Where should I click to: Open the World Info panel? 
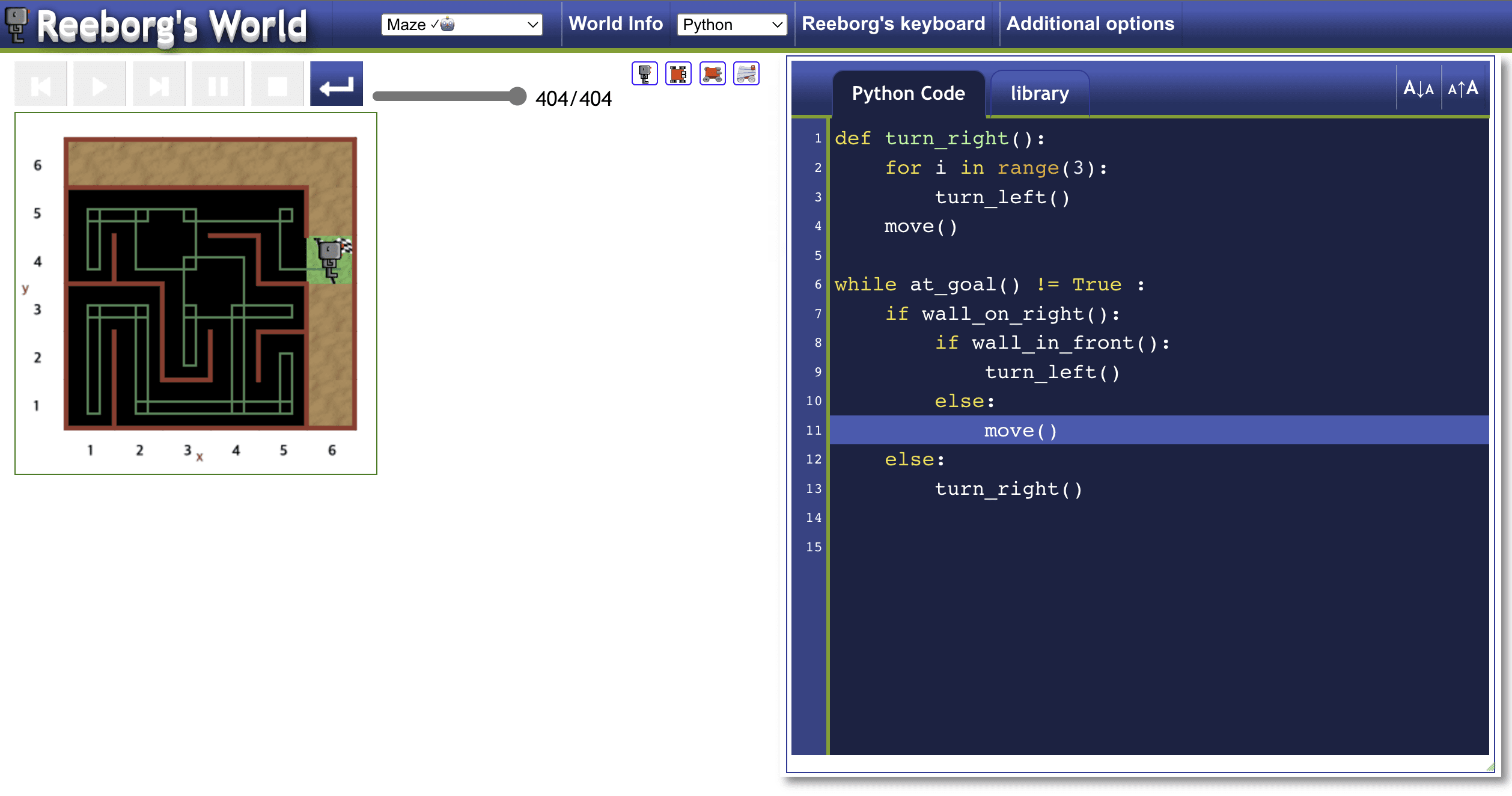coord(615,24)
